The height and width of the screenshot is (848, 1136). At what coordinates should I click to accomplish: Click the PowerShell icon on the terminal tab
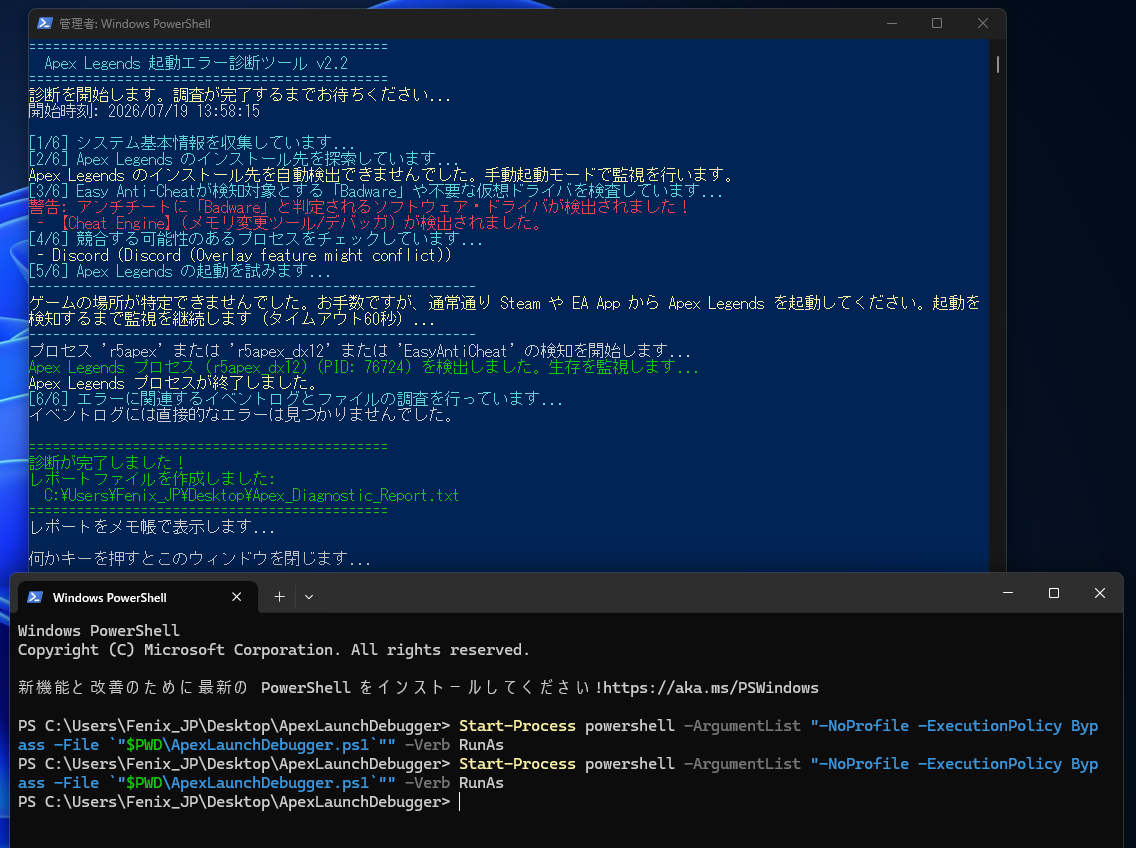35,597
